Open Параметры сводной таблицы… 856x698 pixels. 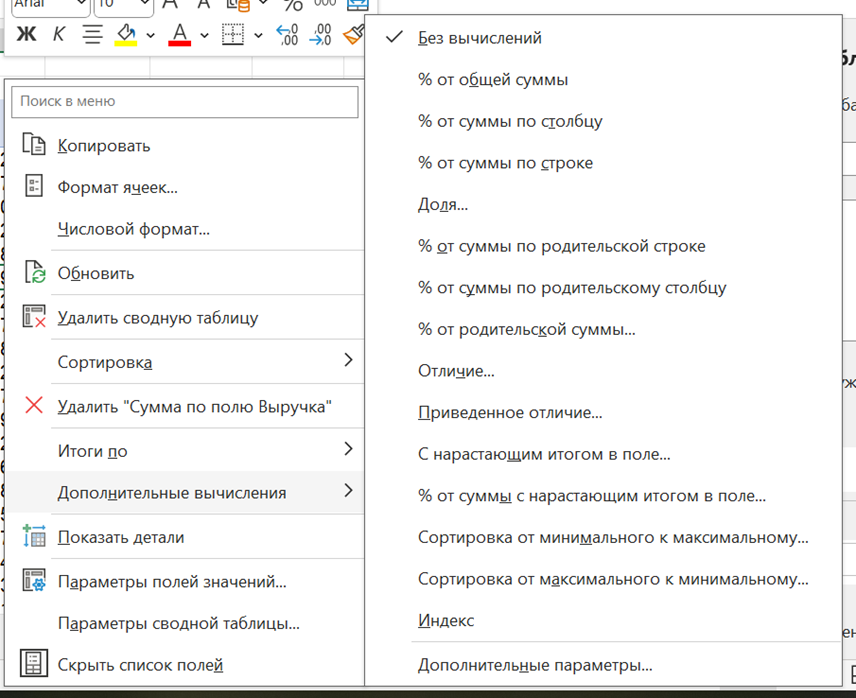[x=179, y=624]
